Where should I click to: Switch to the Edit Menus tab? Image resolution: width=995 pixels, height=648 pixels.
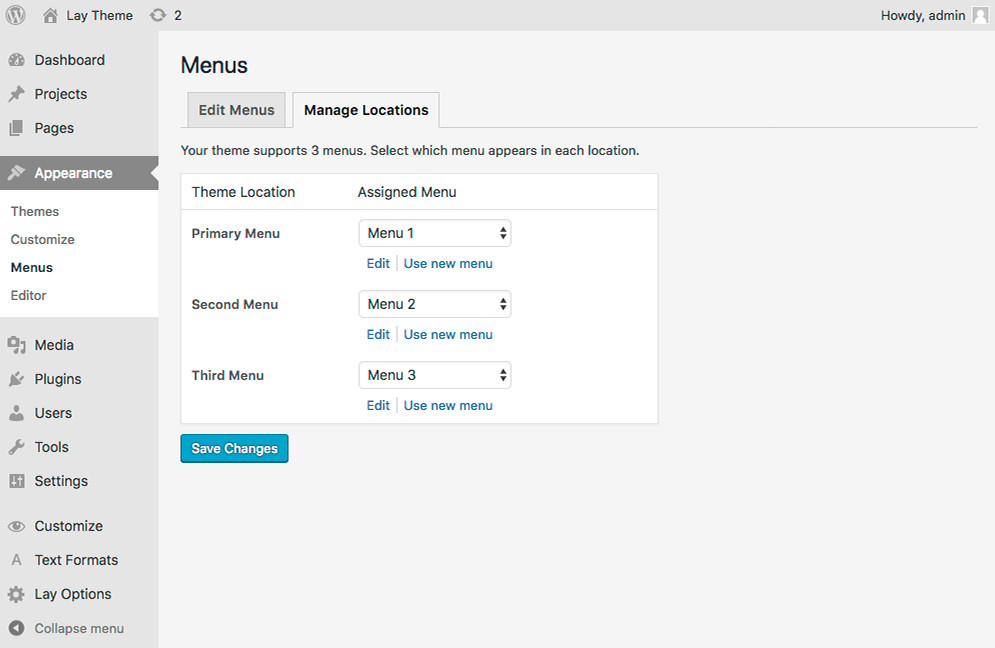[236, 110]
